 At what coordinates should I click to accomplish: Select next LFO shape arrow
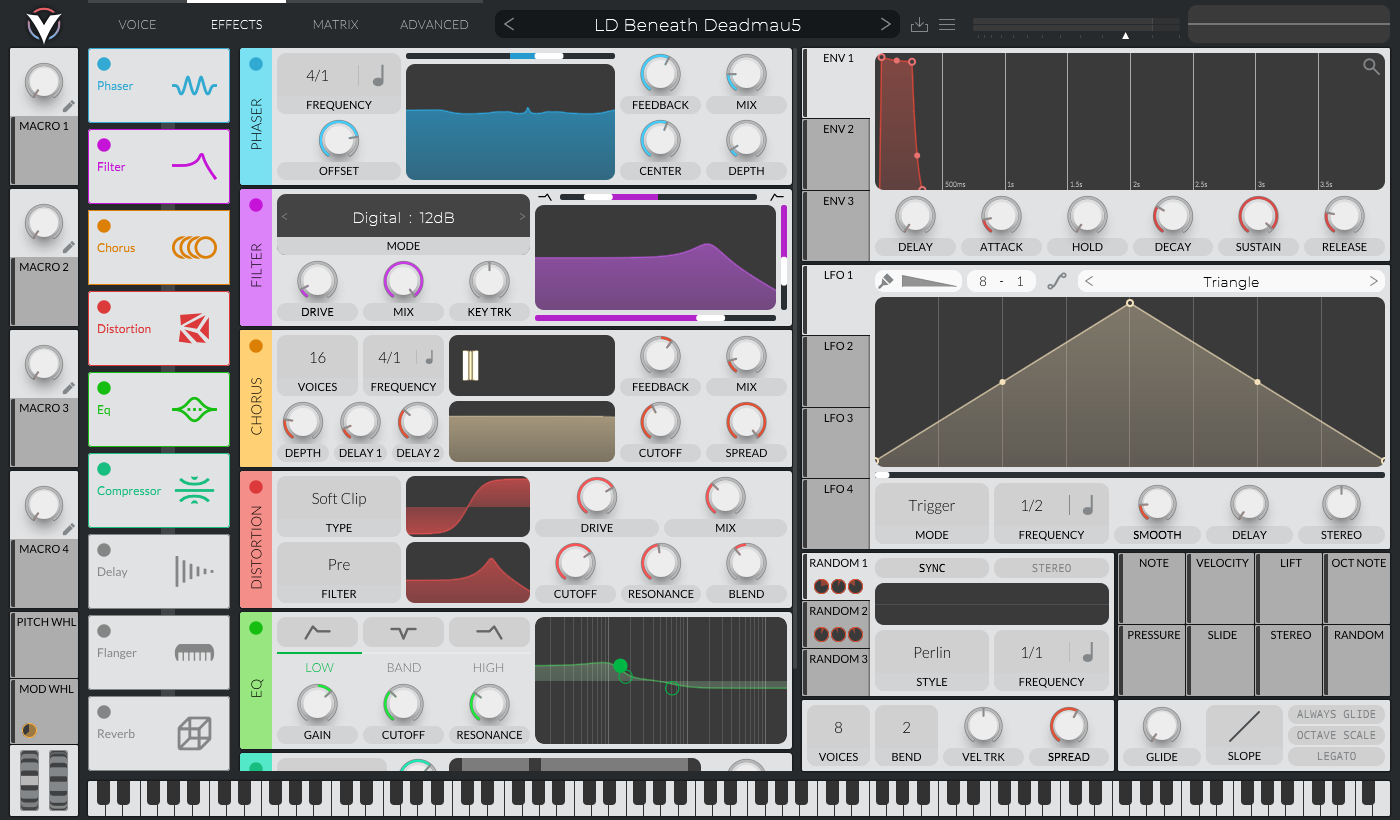tap(1373, 282)
